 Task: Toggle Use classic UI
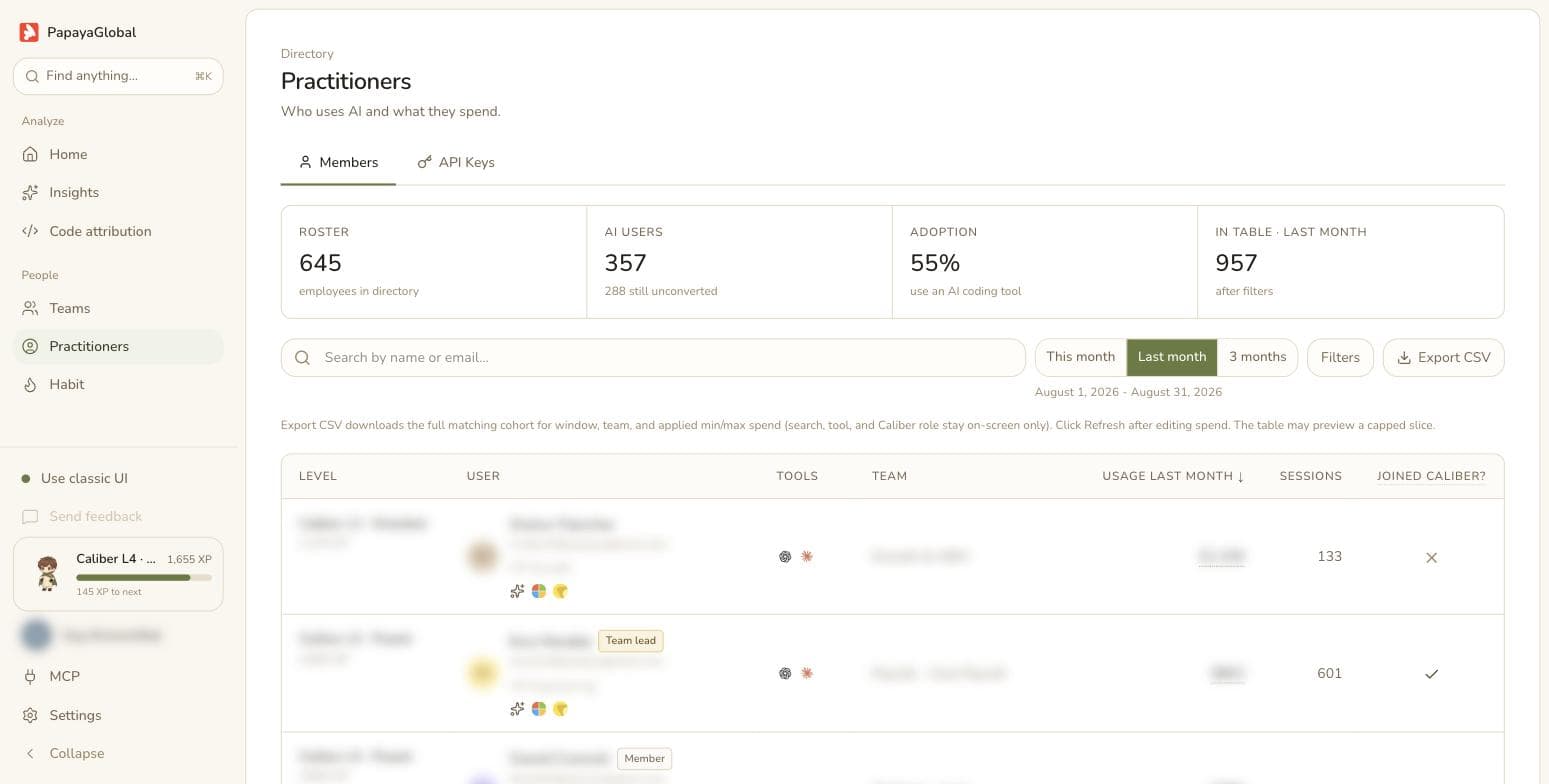coord(118,478)
